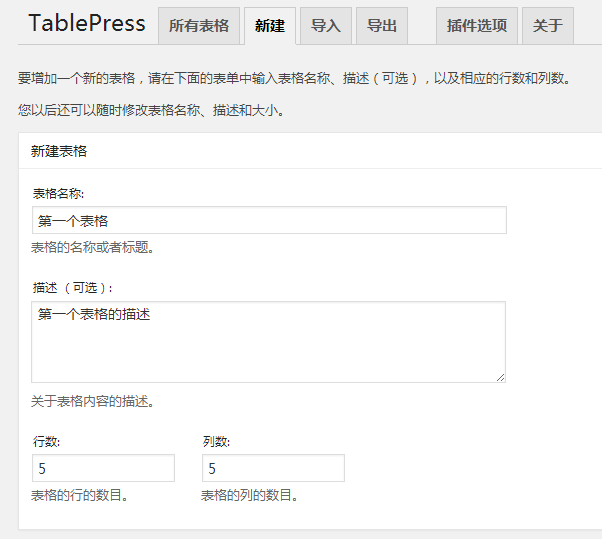This screenshot has width=602, height=539.
Task: Click the 列数 label
Action: pos(216,441)
